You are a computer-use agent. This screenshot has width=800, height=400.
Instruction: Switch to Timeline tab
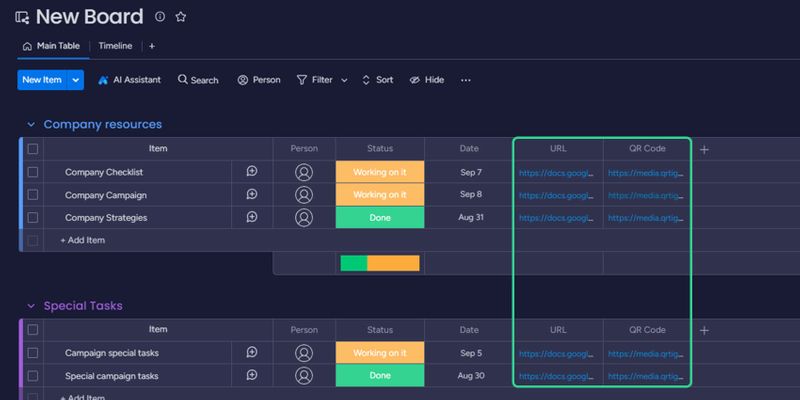[115, 46]
